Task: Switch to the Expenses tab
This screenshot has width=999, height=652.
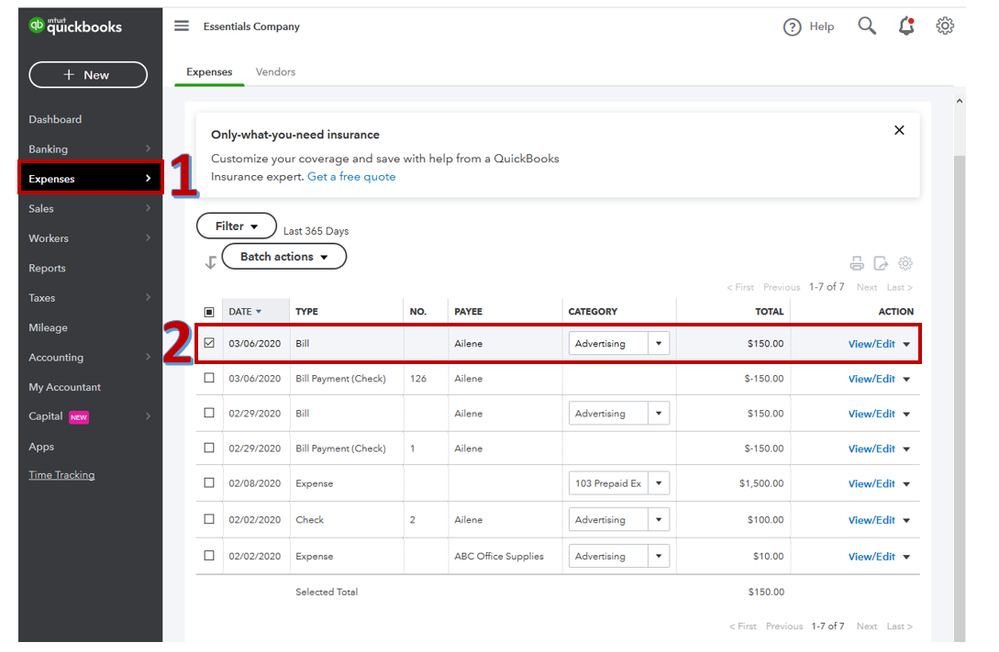Action: [x=209, y=72]
